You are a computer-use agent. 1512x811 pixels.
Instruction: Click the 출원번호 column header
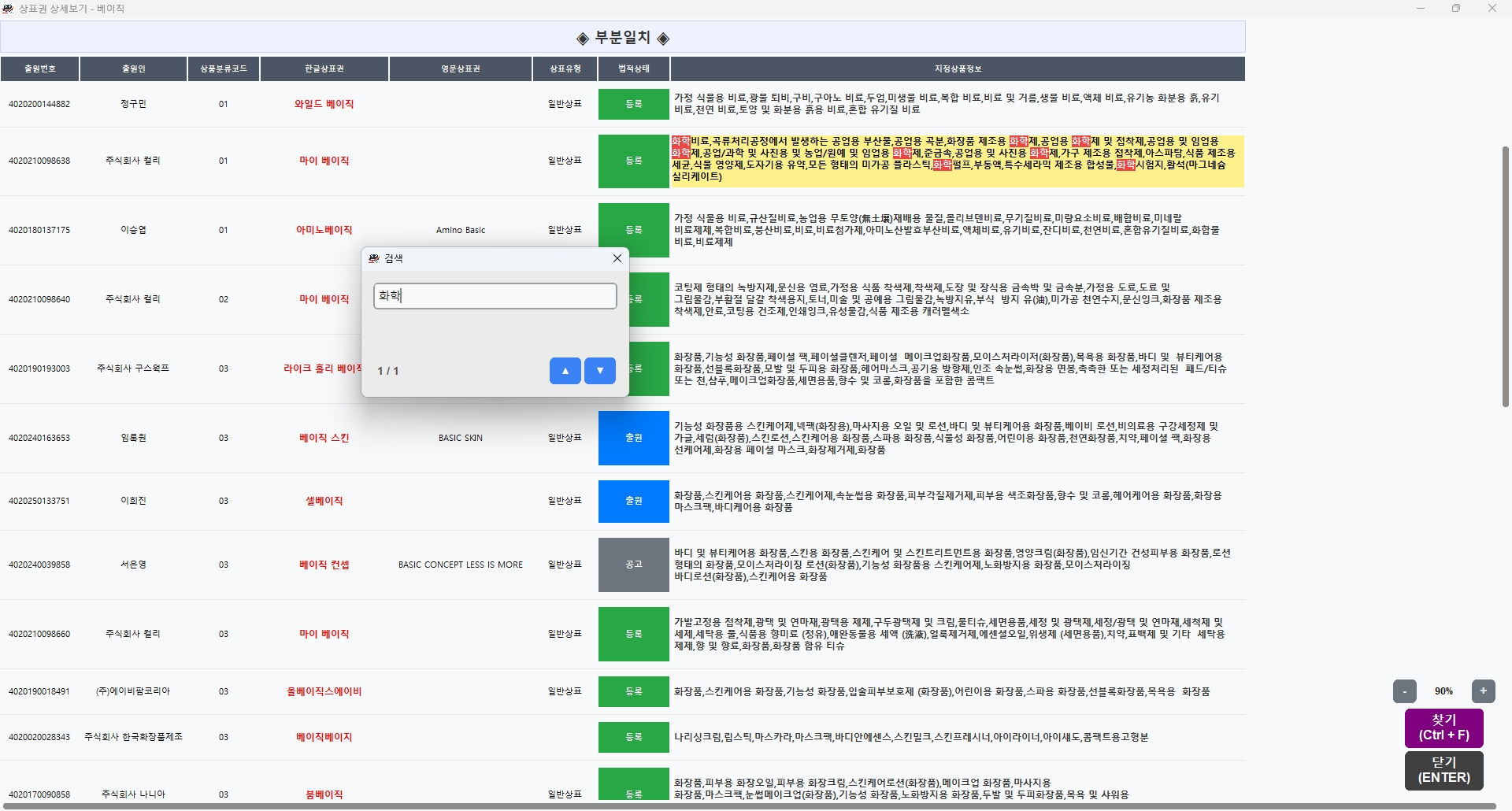[x=39, y=69]
